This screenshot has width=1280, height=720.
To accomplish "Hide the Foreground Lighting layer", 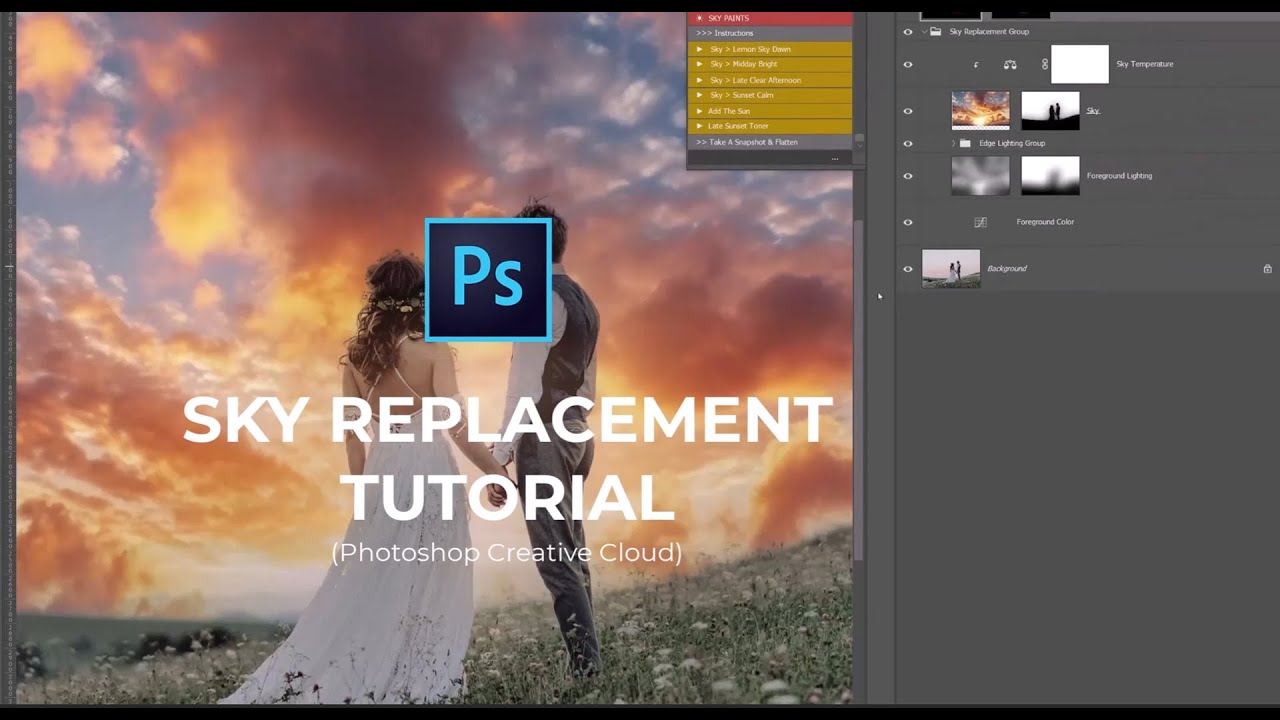I will tap(908, 176).
